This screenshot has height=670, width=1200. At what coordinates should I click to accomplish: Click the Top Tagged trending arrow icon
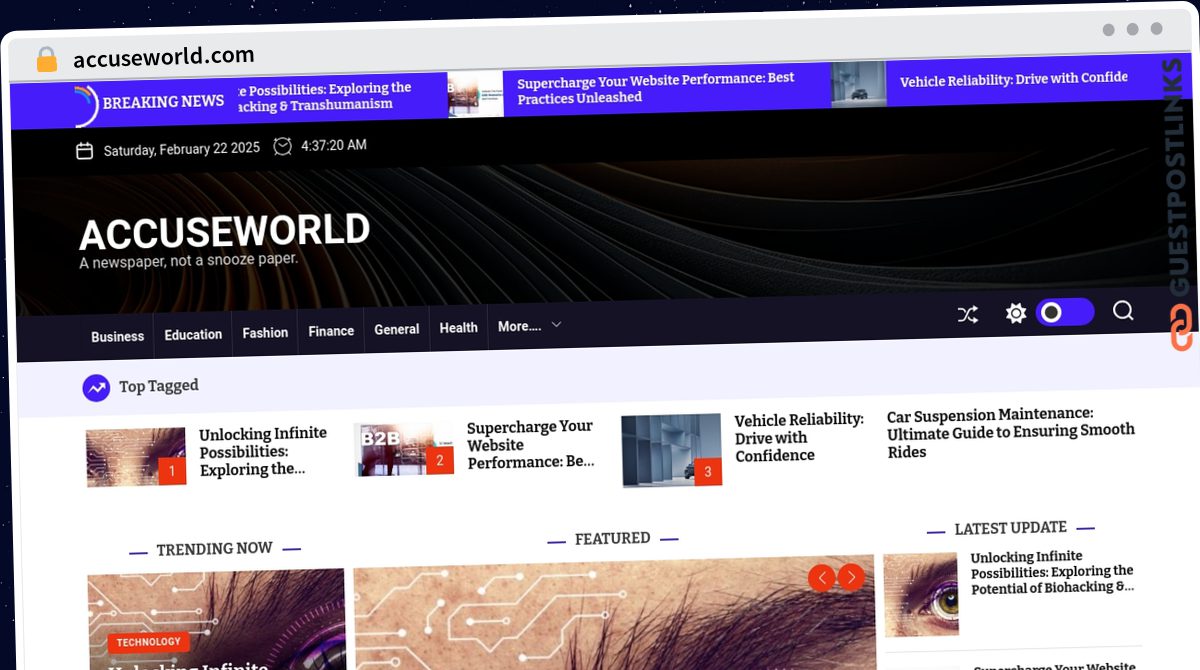[x=96, y=387]
